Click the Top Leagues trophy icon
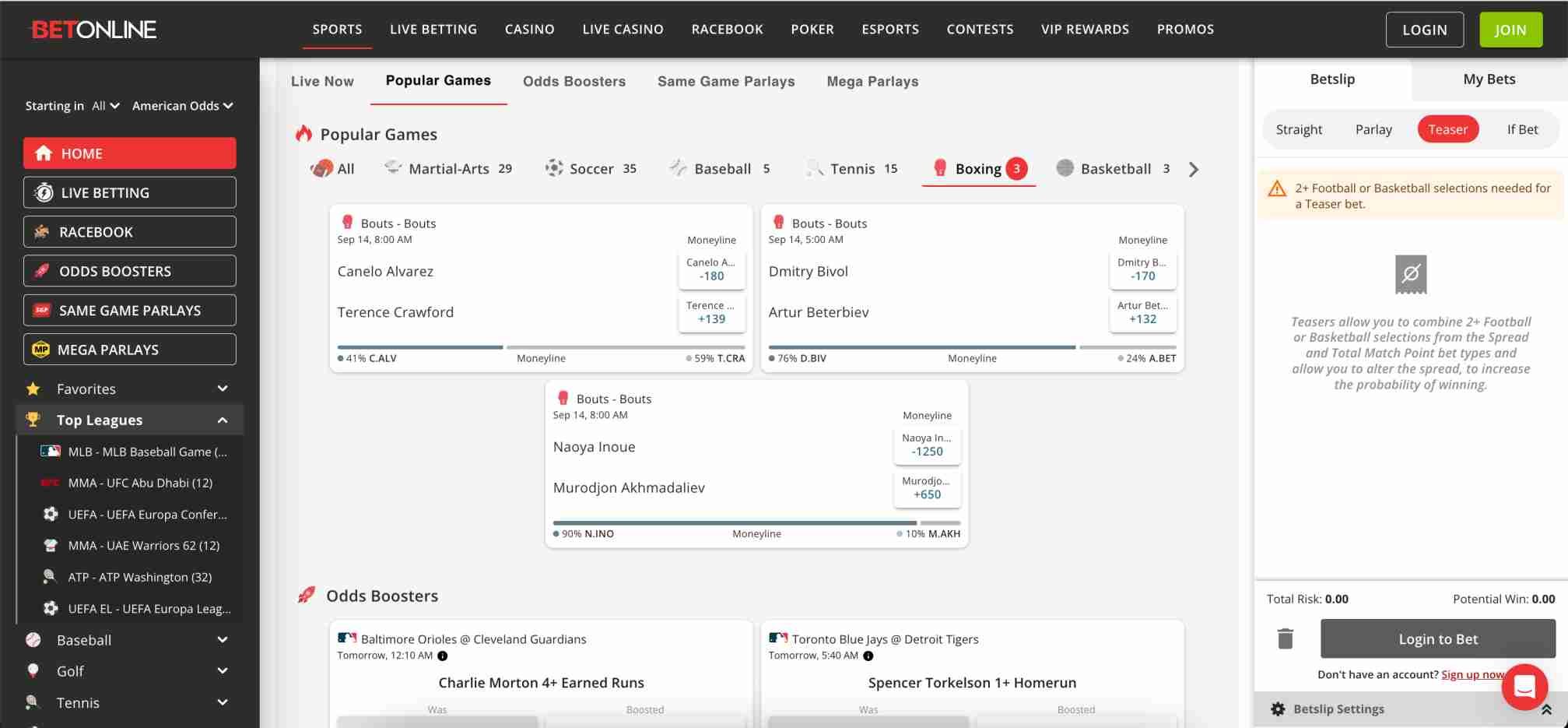 tap(33, 420)
